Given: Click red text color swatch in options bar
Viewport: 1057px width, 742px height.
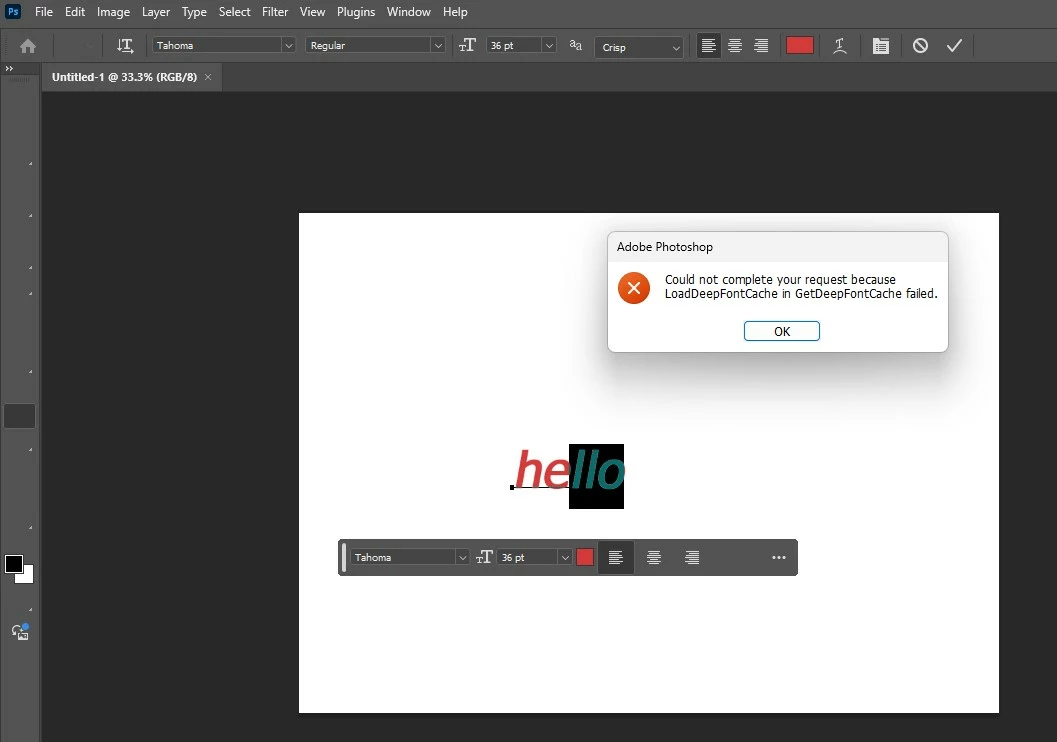Looking at the screenshot, I should click(799, 45).
